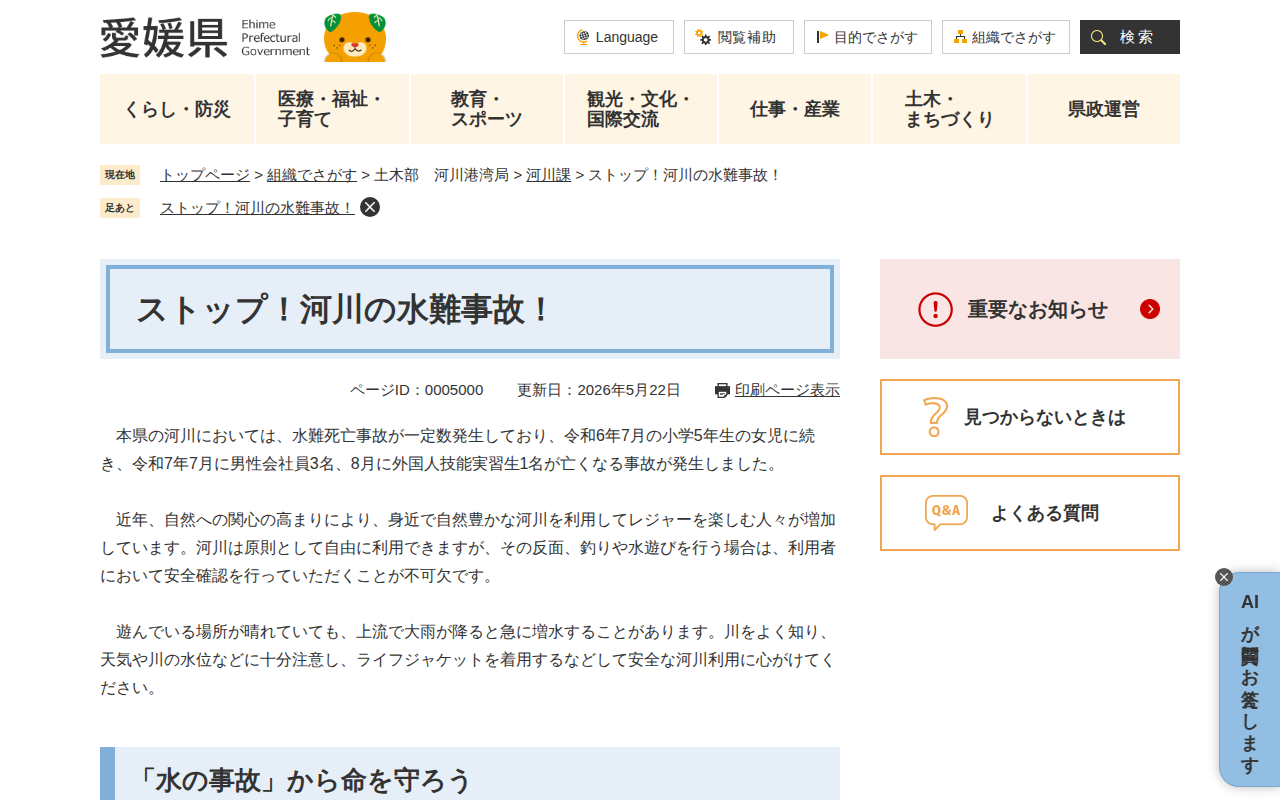Click the magnifier icon in 検索 button
This screenshot has height=800, width=1280.
[x=1098, y=37]
